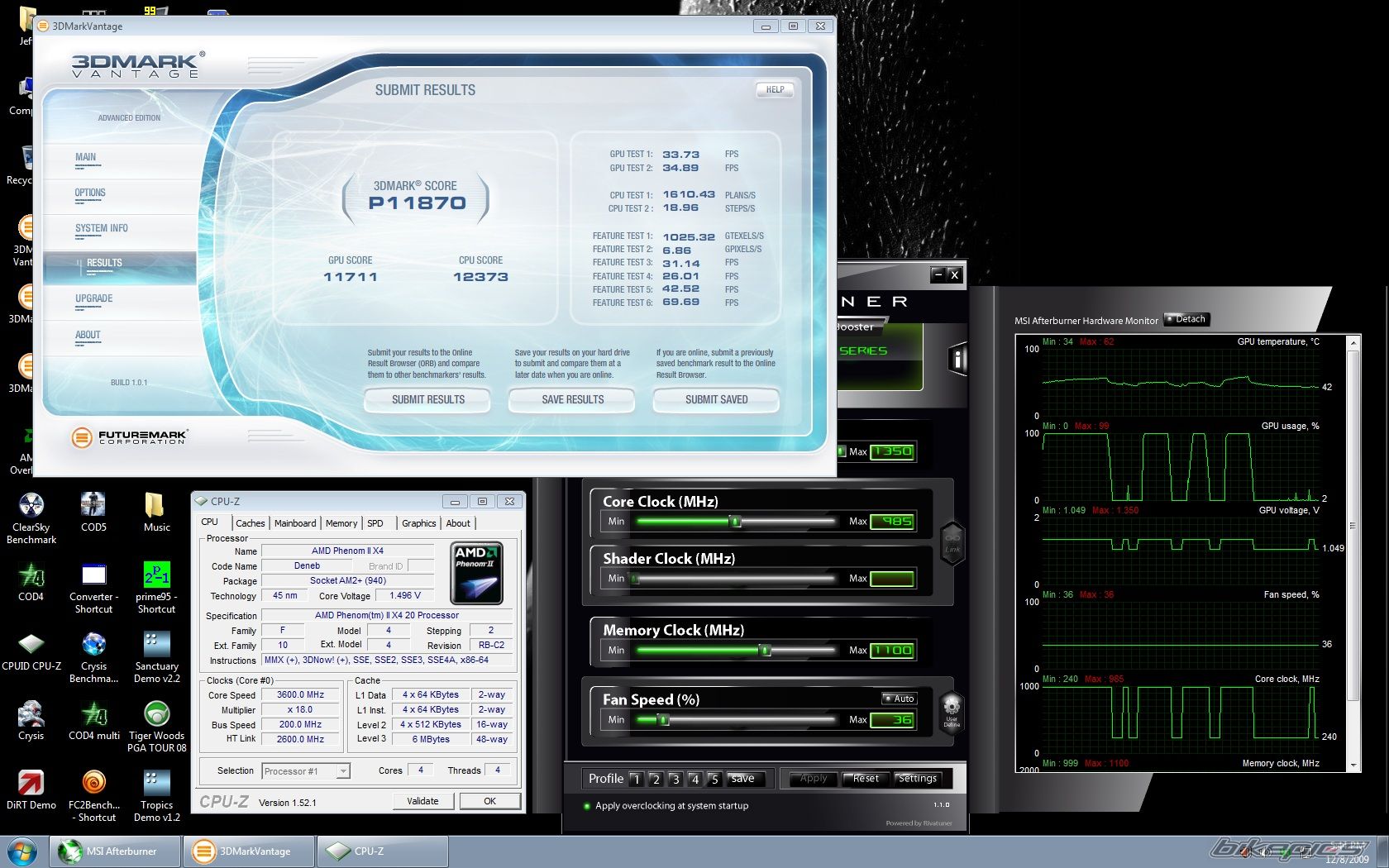Click Core Clock value field 985
This screenshot has height=868, width=1389.
[x=893, y=522]
